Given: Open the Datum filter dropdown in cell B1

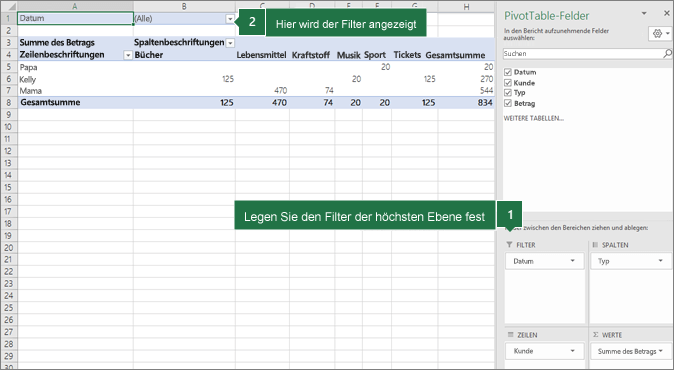Looking at the screenshot, I should [230, 19].
